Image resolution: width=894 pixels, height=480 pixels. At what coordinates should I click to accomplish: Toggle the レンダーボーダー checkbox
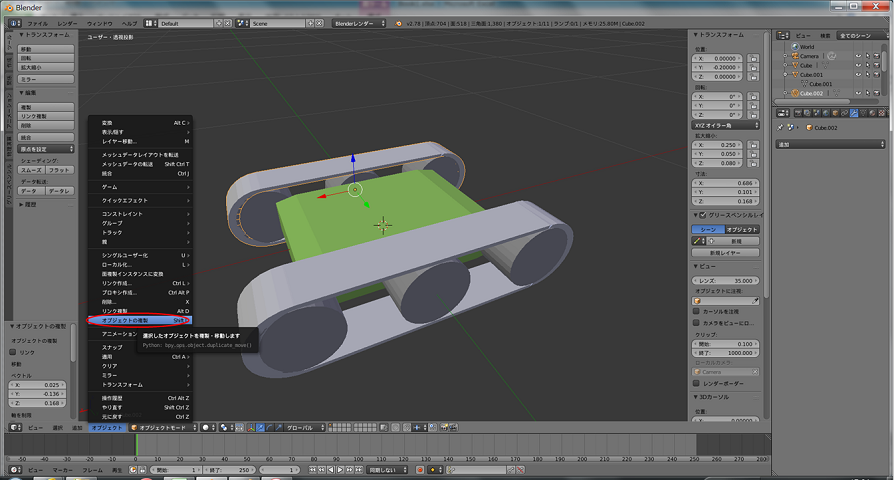coord(698,383)
